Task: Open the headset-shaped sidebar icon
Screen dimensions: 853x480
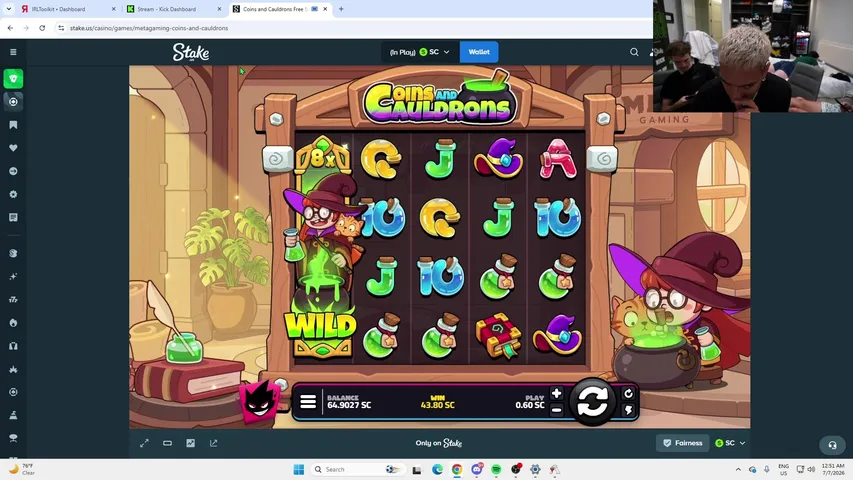Action: coord(14,346)
